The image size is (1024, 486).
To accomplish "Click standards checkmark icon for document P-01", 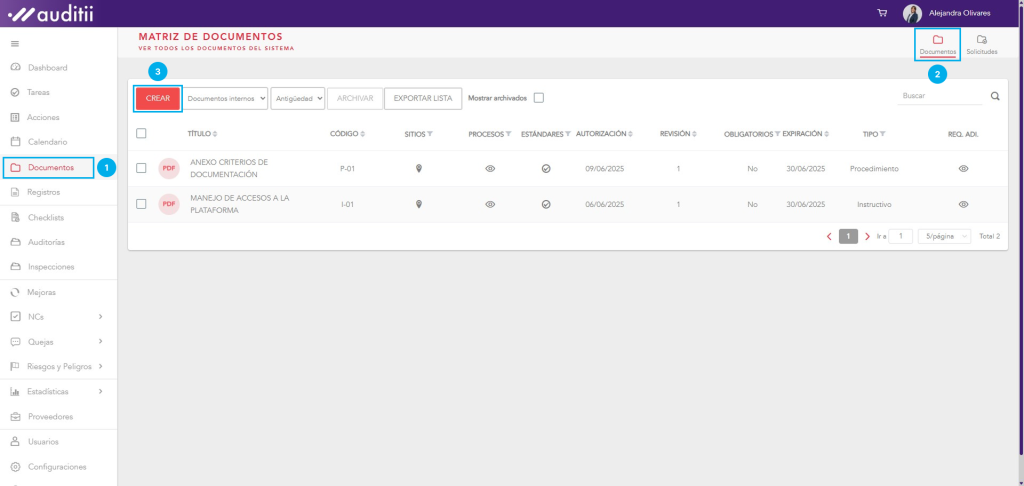I will click(546, 169).
